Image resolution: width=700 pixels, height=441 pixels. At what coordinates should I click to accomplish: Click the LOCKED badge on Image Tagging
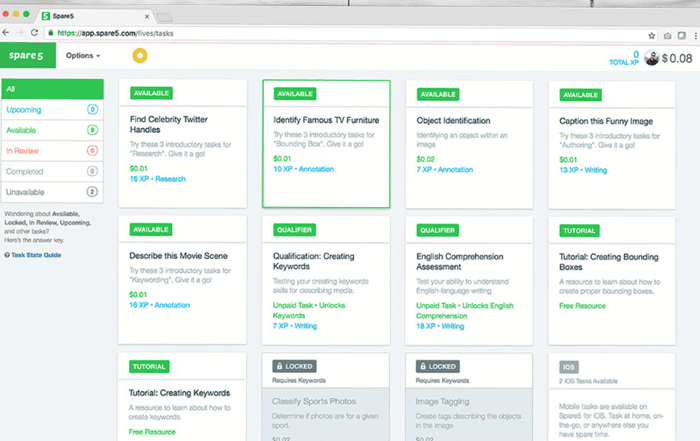click(438, 366)
